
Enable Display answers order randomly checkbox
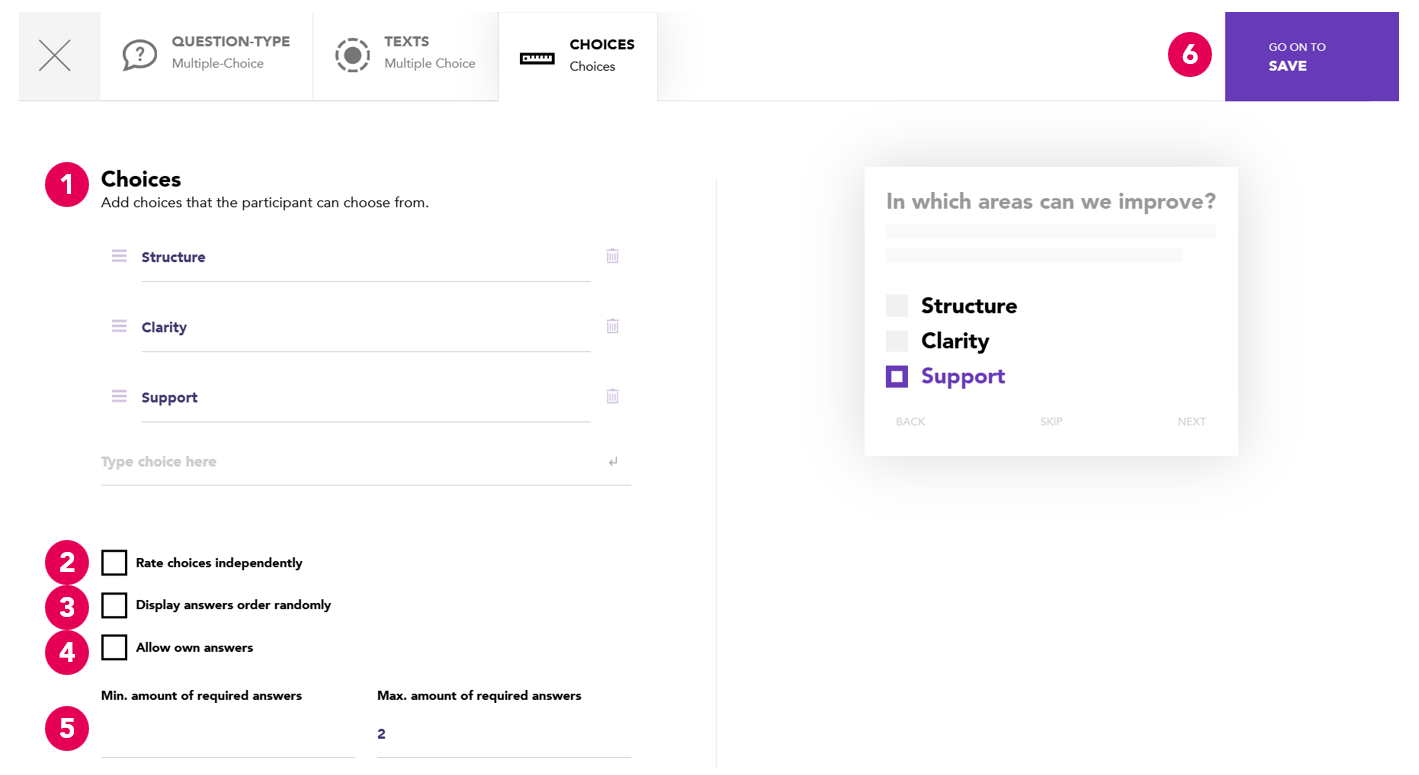pos(114,605)
